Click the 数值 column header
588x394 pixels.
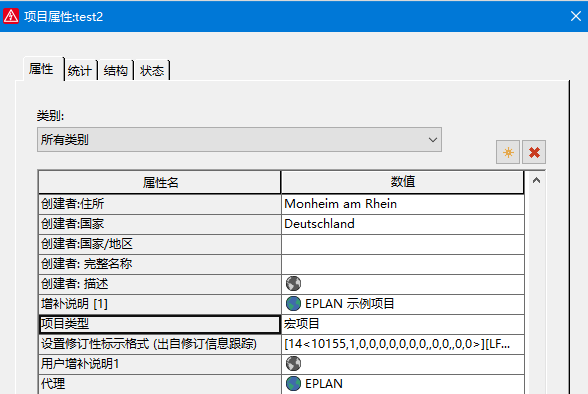(x=402, y=182)
